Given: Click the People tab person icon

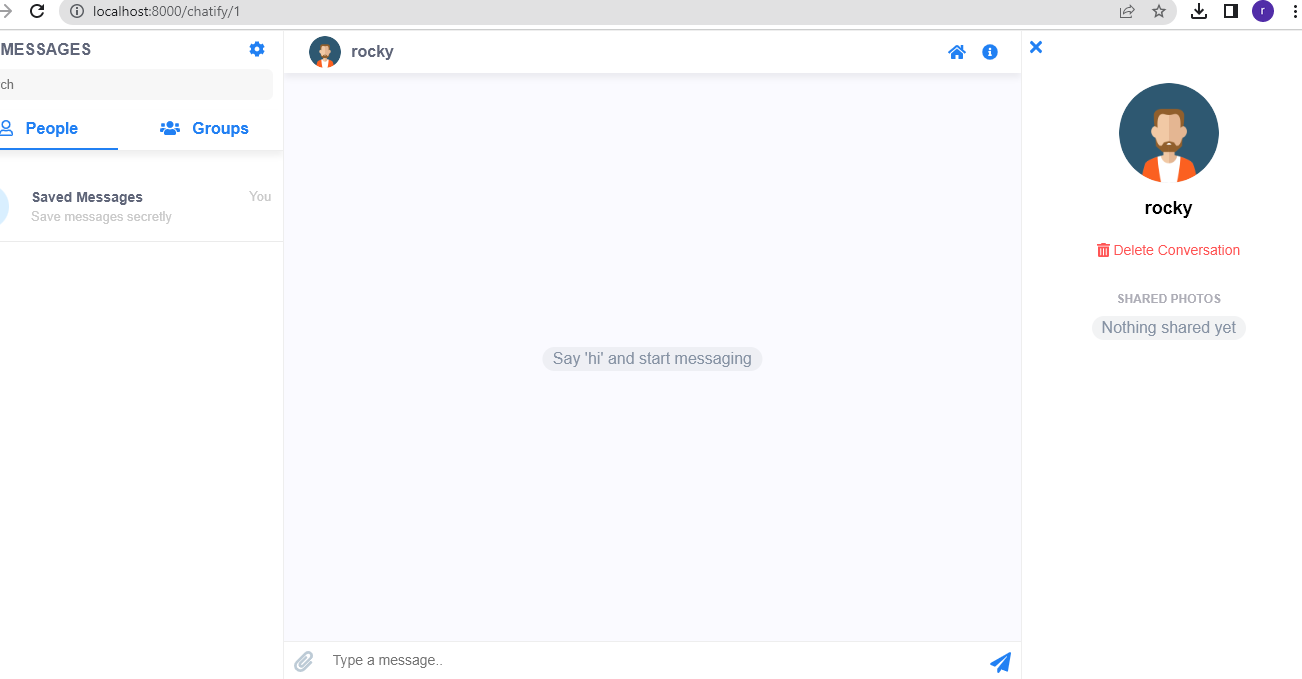Looking at the screenshot, I should pos(8,128).
